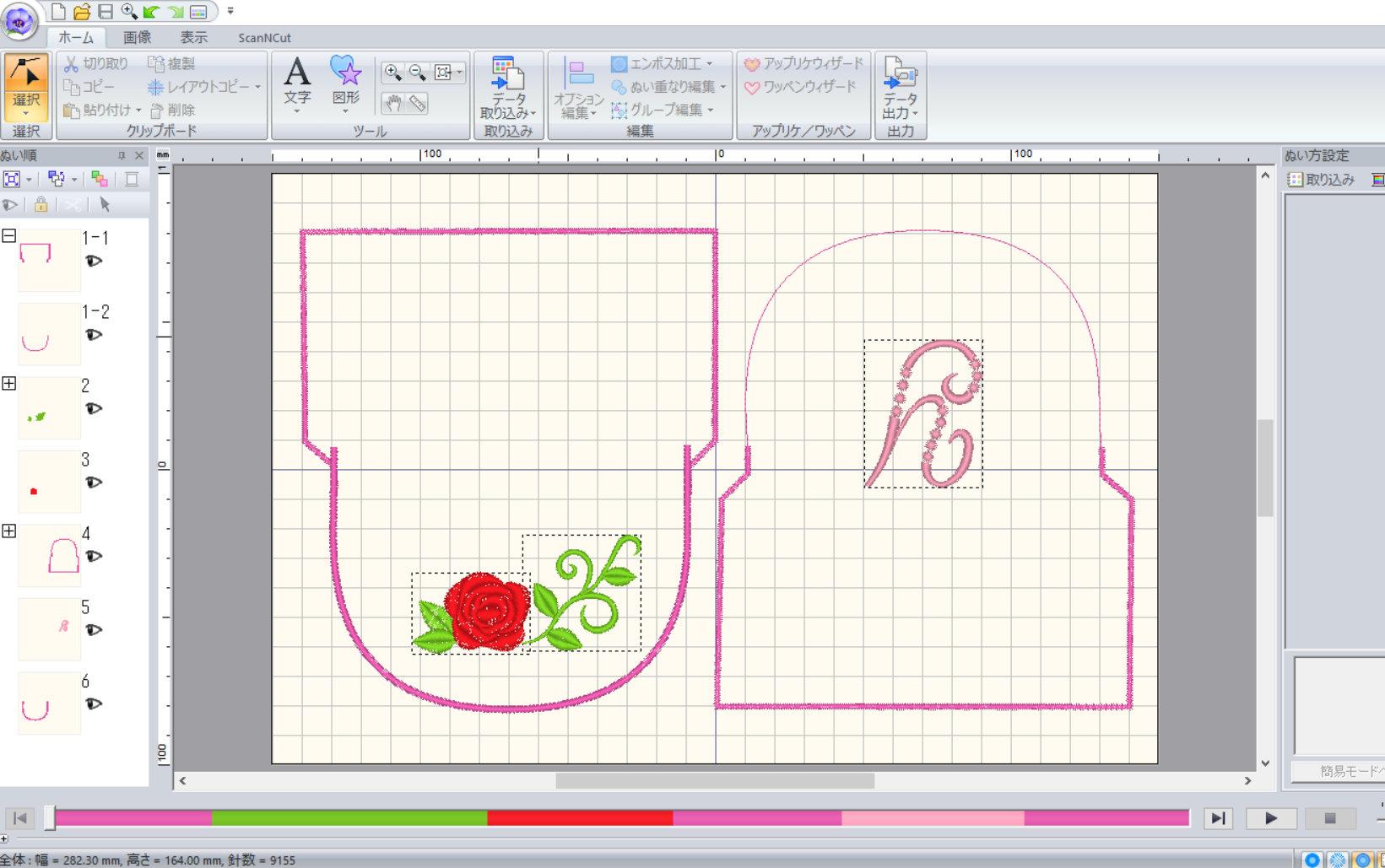Toggle visibility eye for item 1-2

[x=94, y=335]
